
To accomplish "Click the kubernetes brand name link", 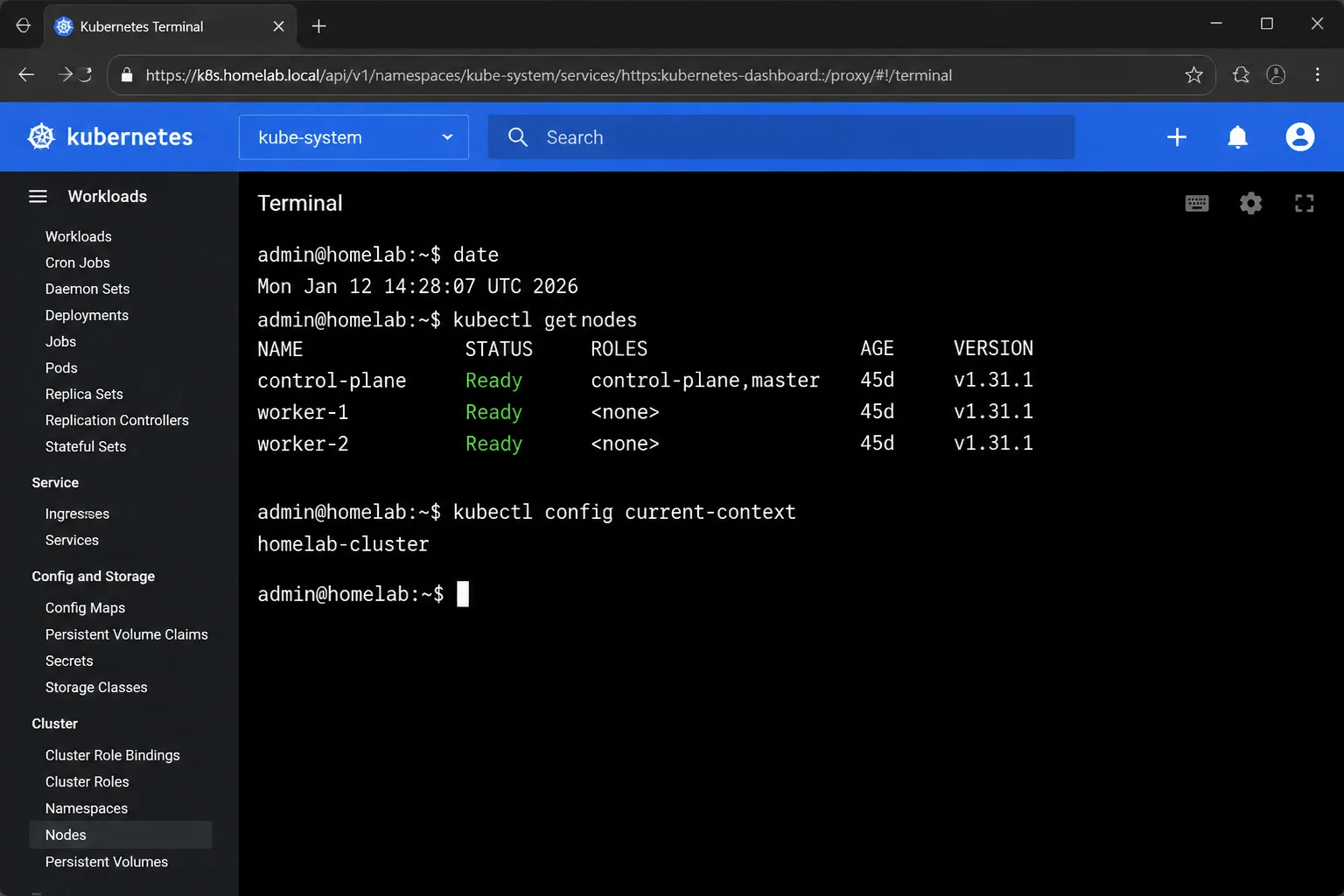I will pyautogui.click(x=129, y=136).
